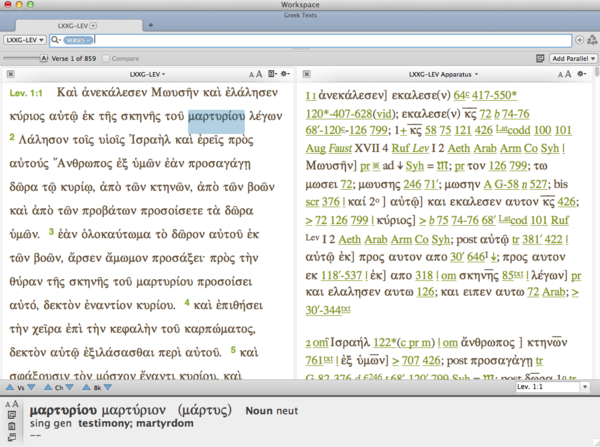Open the amplify triangles icon at far right

(x=592, y=40)
